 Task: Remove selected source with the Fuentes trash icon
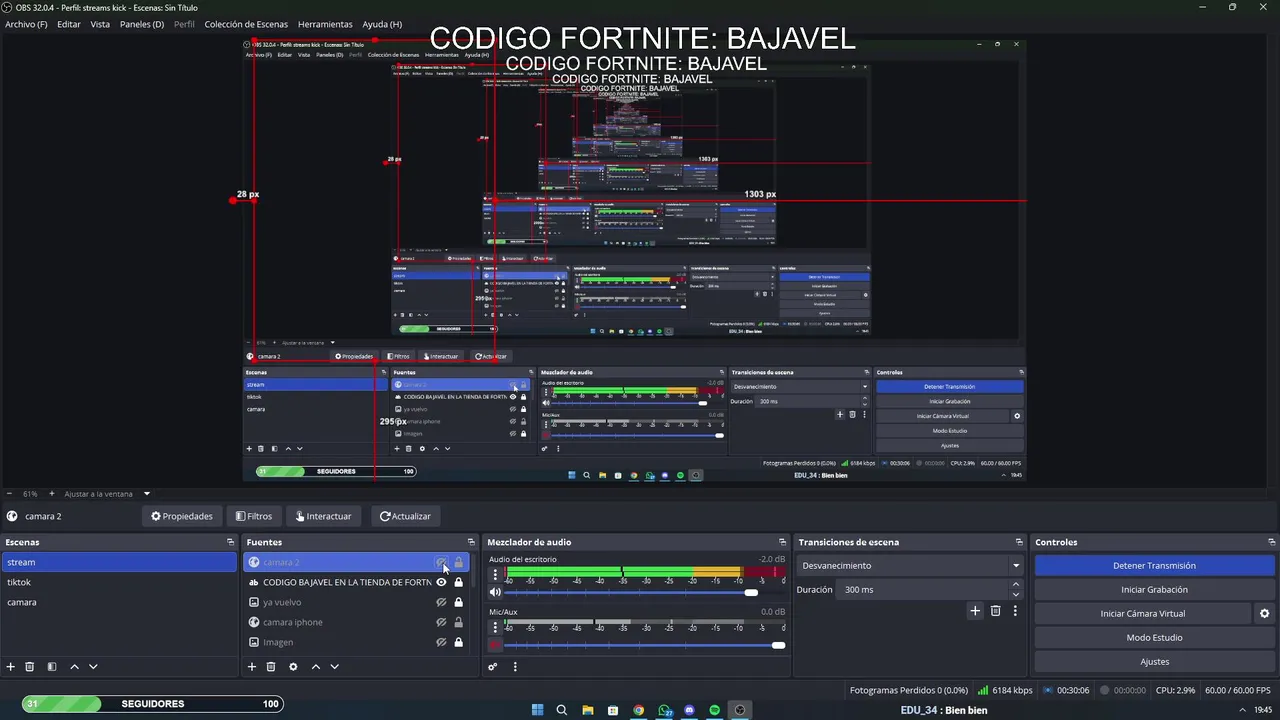pos(271,667)
